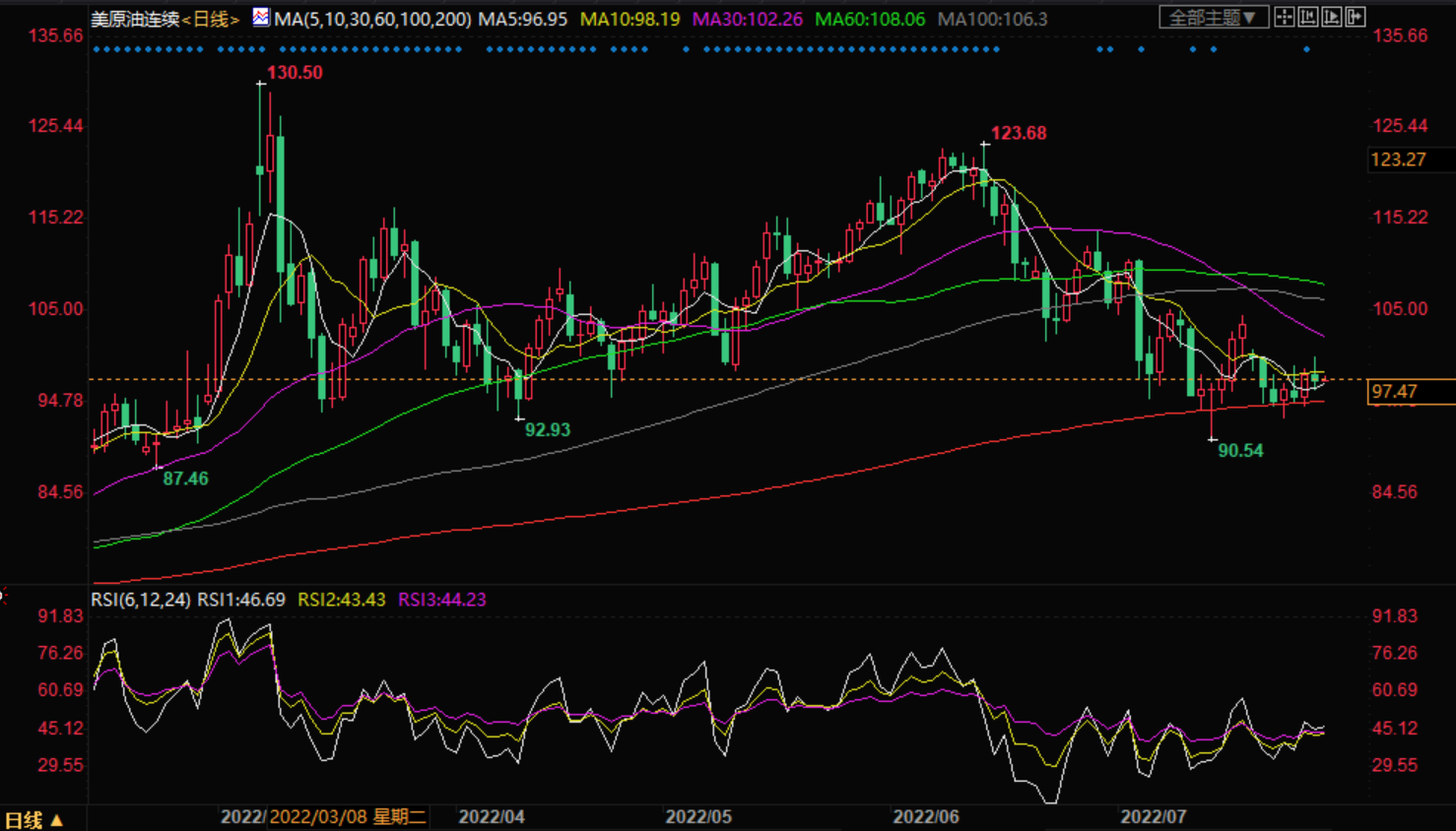This screenshot has width=1456, height=831.
Task: Open the 全部主题 dropdown
Action: (1213, 18)
